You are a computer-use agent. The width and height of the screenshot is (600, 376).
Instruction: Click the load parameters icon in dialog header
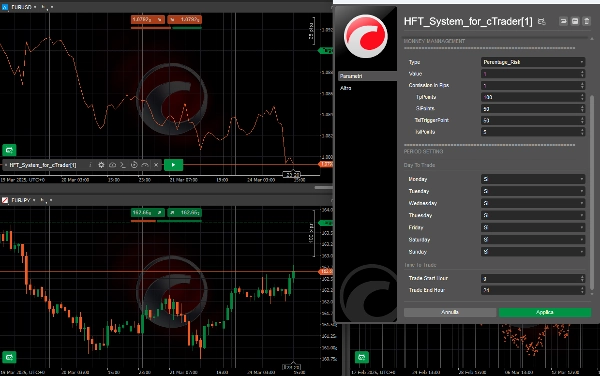click(x=563, y=21)
